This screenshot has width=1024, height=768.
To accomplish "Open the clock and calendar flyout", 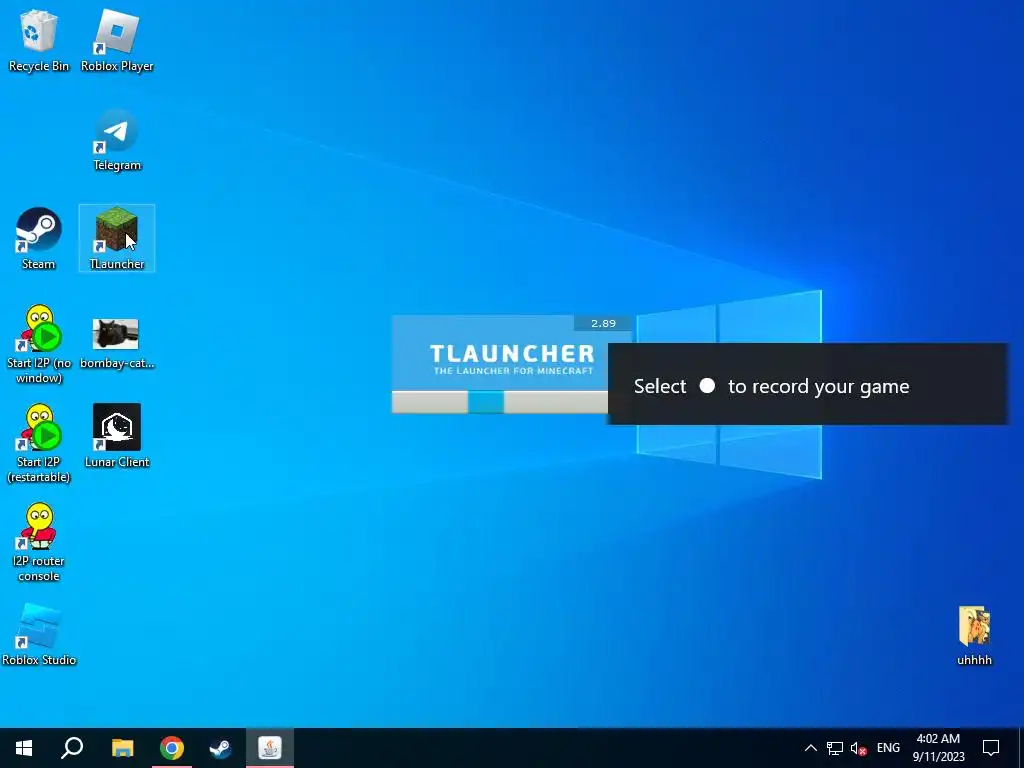I will pos(938,748).
